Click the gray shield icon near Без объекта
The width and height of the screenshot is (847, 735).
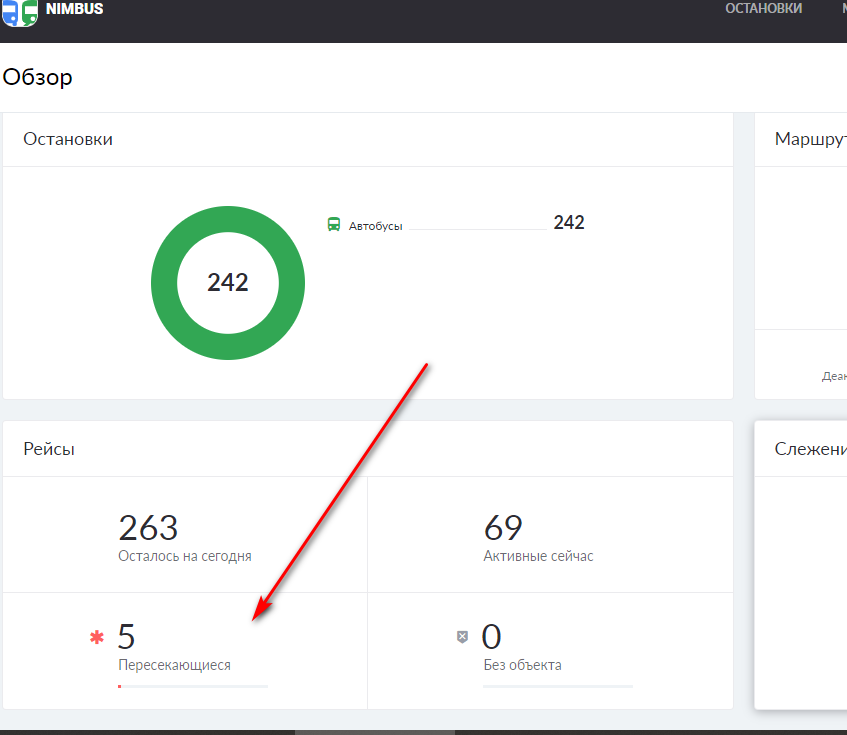(x=462, y=636)
